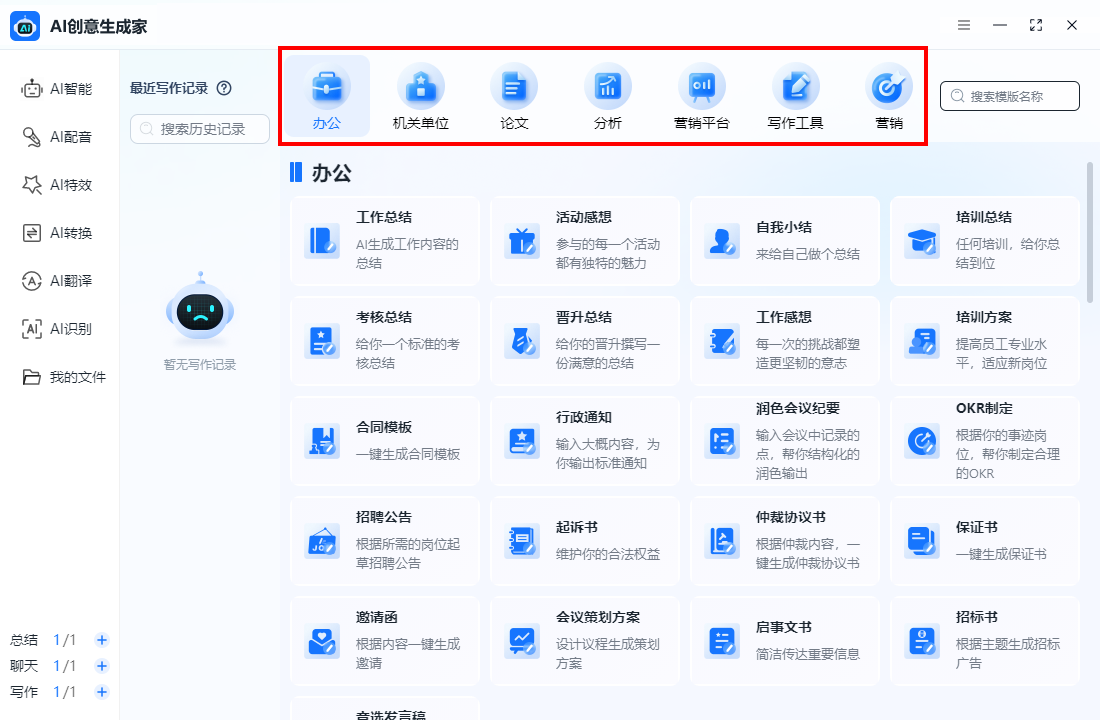This screenshot has height=720, width=1100.
Task: Open the 营销平台 category icon
Action: click(702, 95)
